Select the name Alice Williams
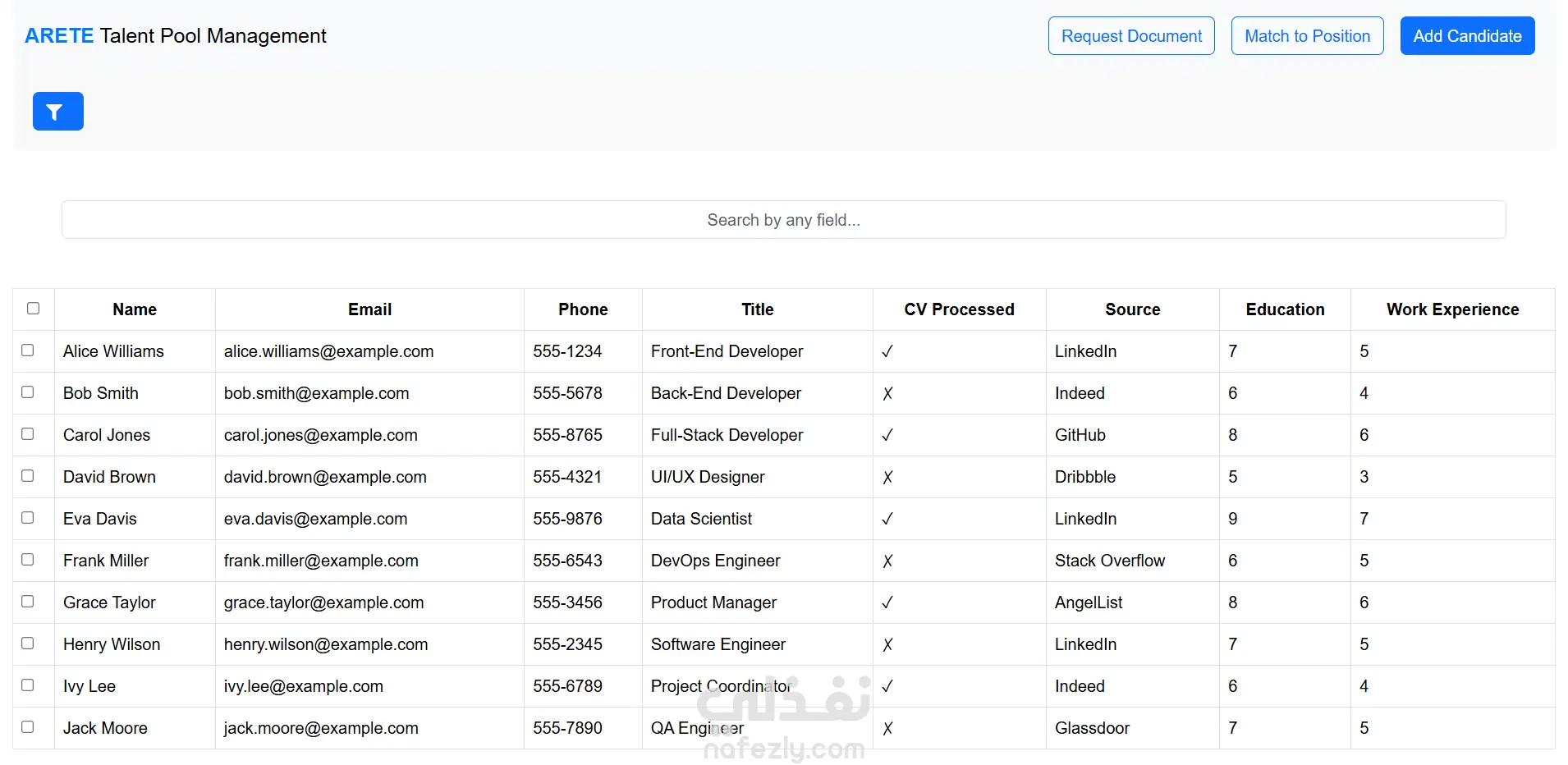The width and height of the screenshot is (1568, 765). tap(113, 351)
